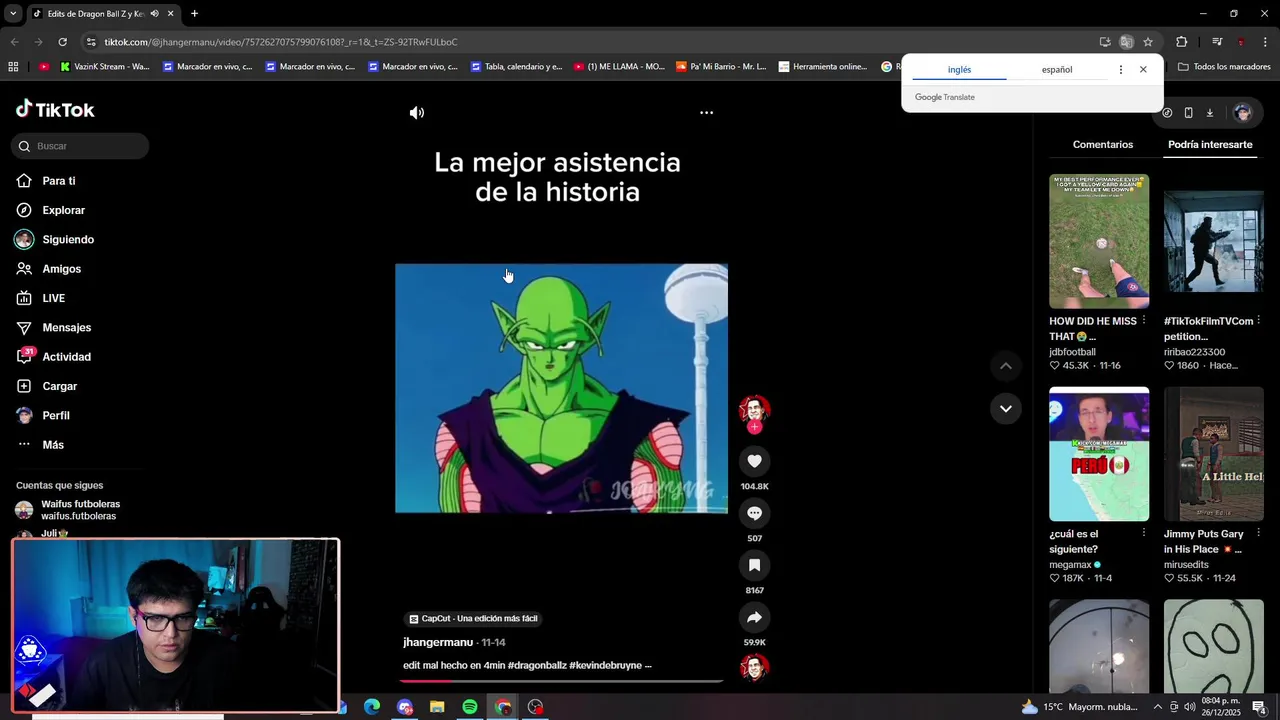
Task: Open Spotify from the taskbar
Action: coord(470,707)
